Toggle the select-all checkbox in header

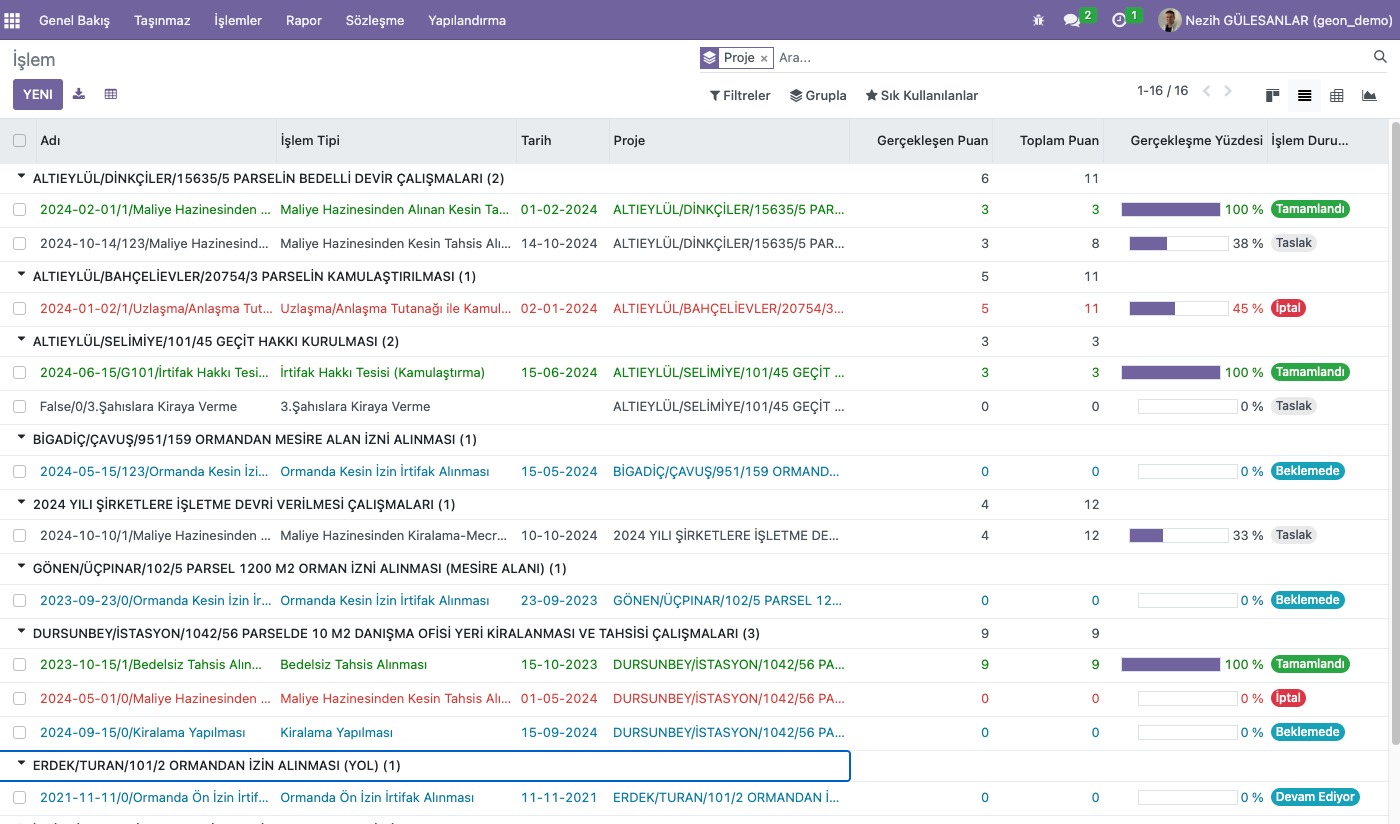[x=20, y=141]
